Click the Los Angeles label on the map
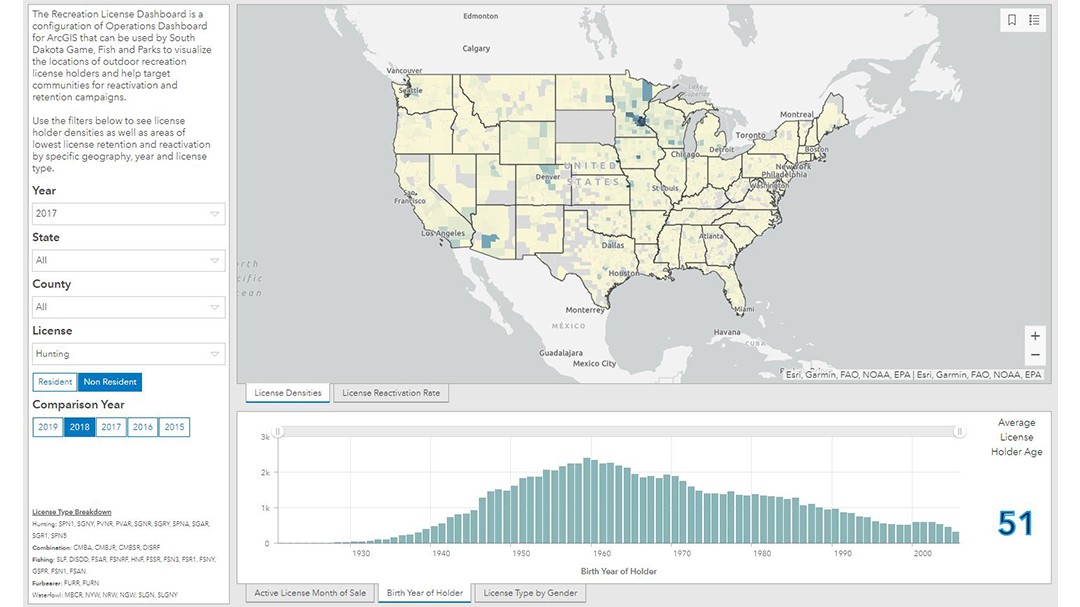This screenshot has width=1080, height=607. click(x=443, y=233)
